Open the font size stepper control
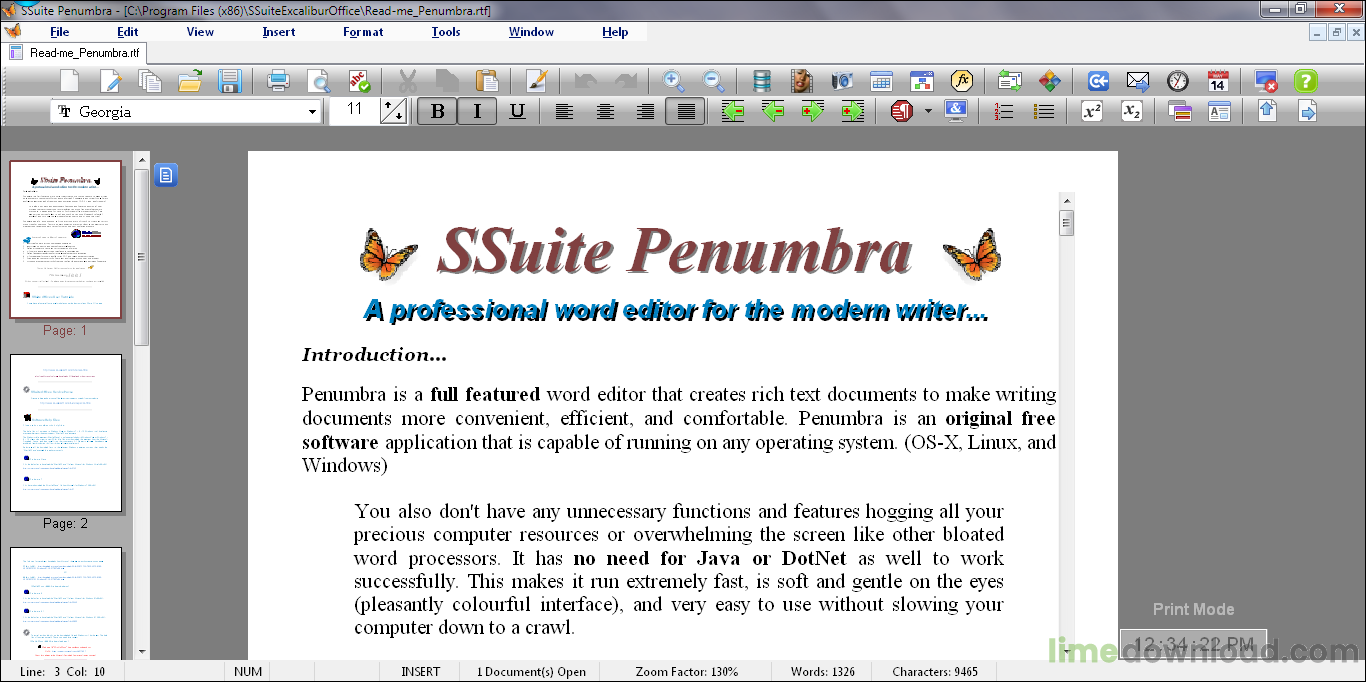The image size is (1366, 682). 394,111
